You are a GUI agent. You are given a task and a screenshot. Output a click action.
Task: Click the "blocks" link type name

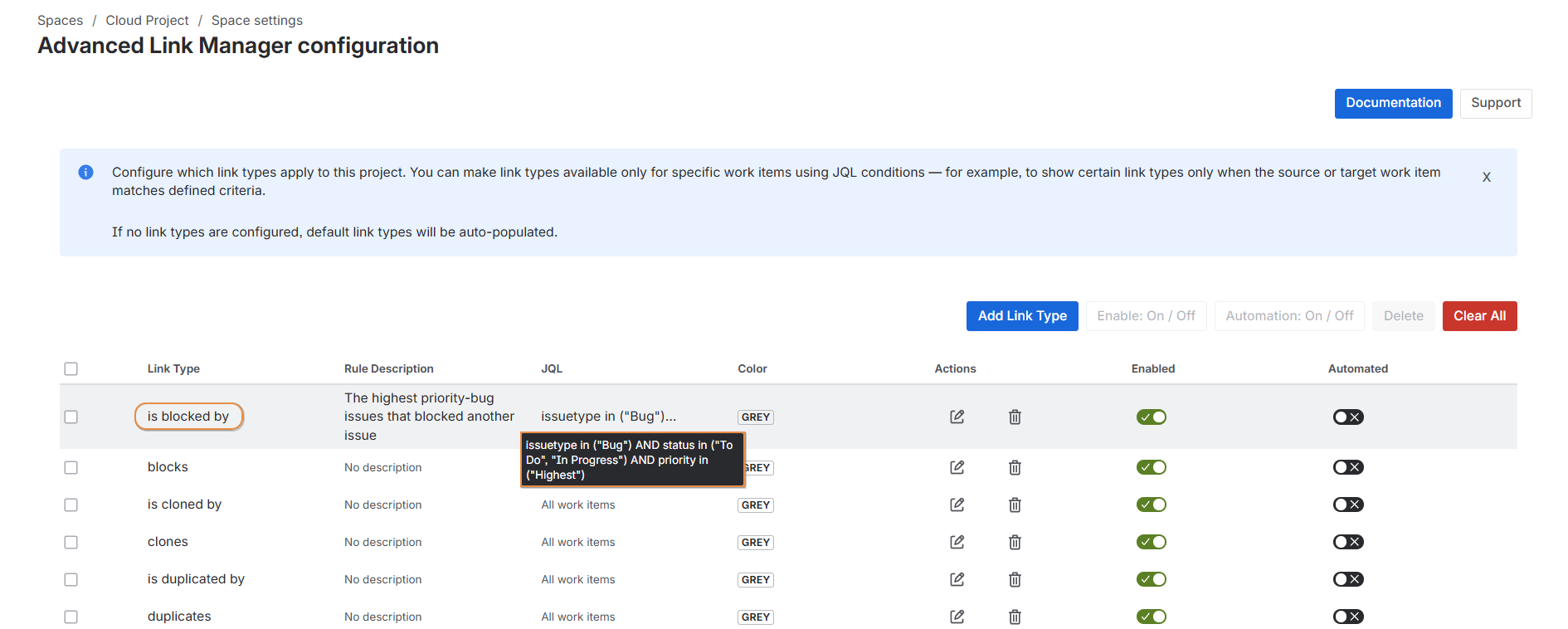tap(168, 467)
